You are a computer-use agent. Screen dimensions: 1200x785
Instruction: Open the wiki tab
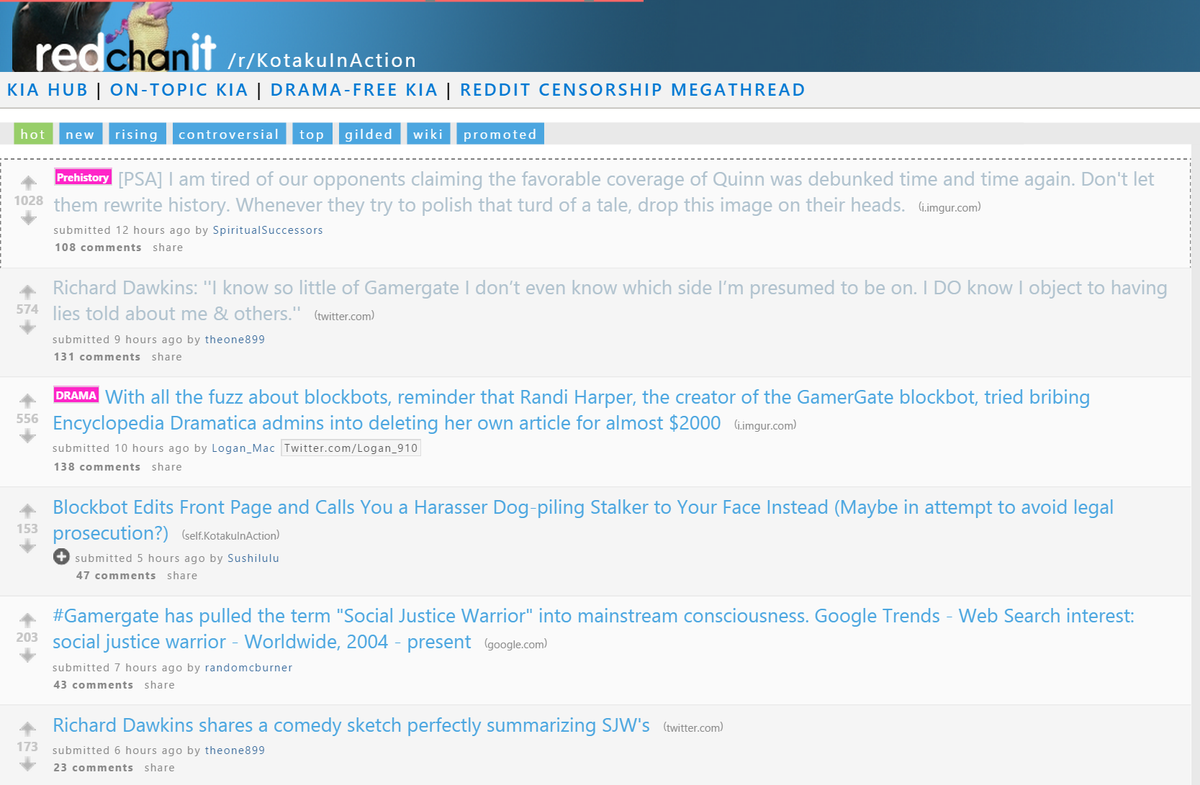[428, 134]
